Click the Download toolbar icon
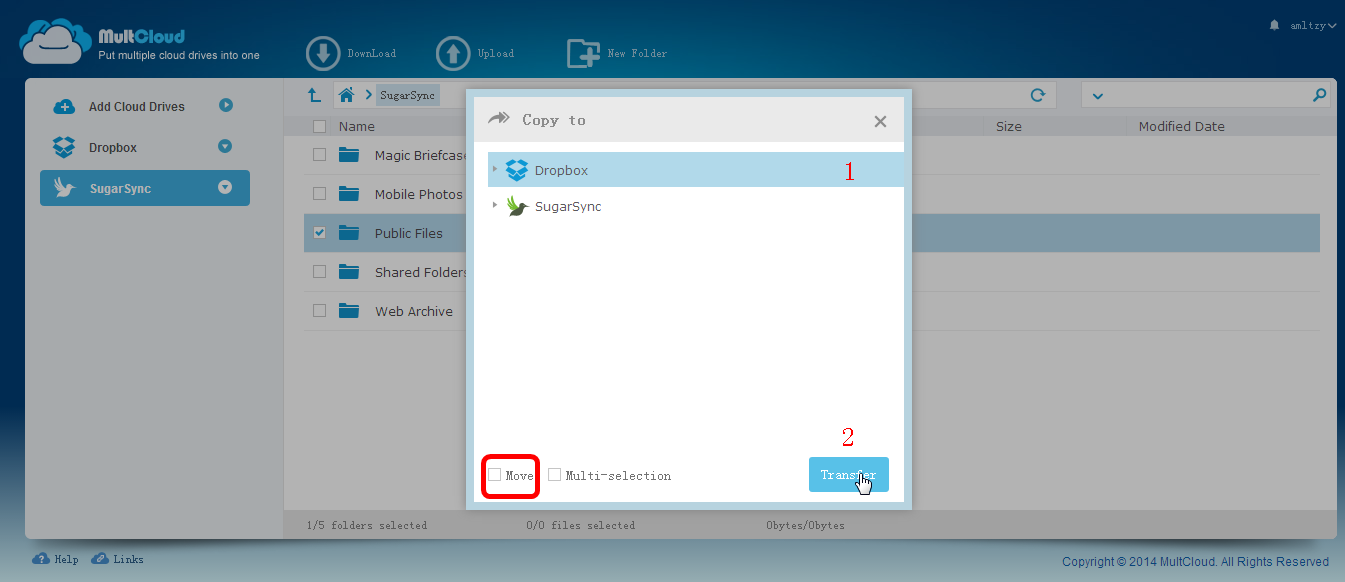 click(323, 53)
